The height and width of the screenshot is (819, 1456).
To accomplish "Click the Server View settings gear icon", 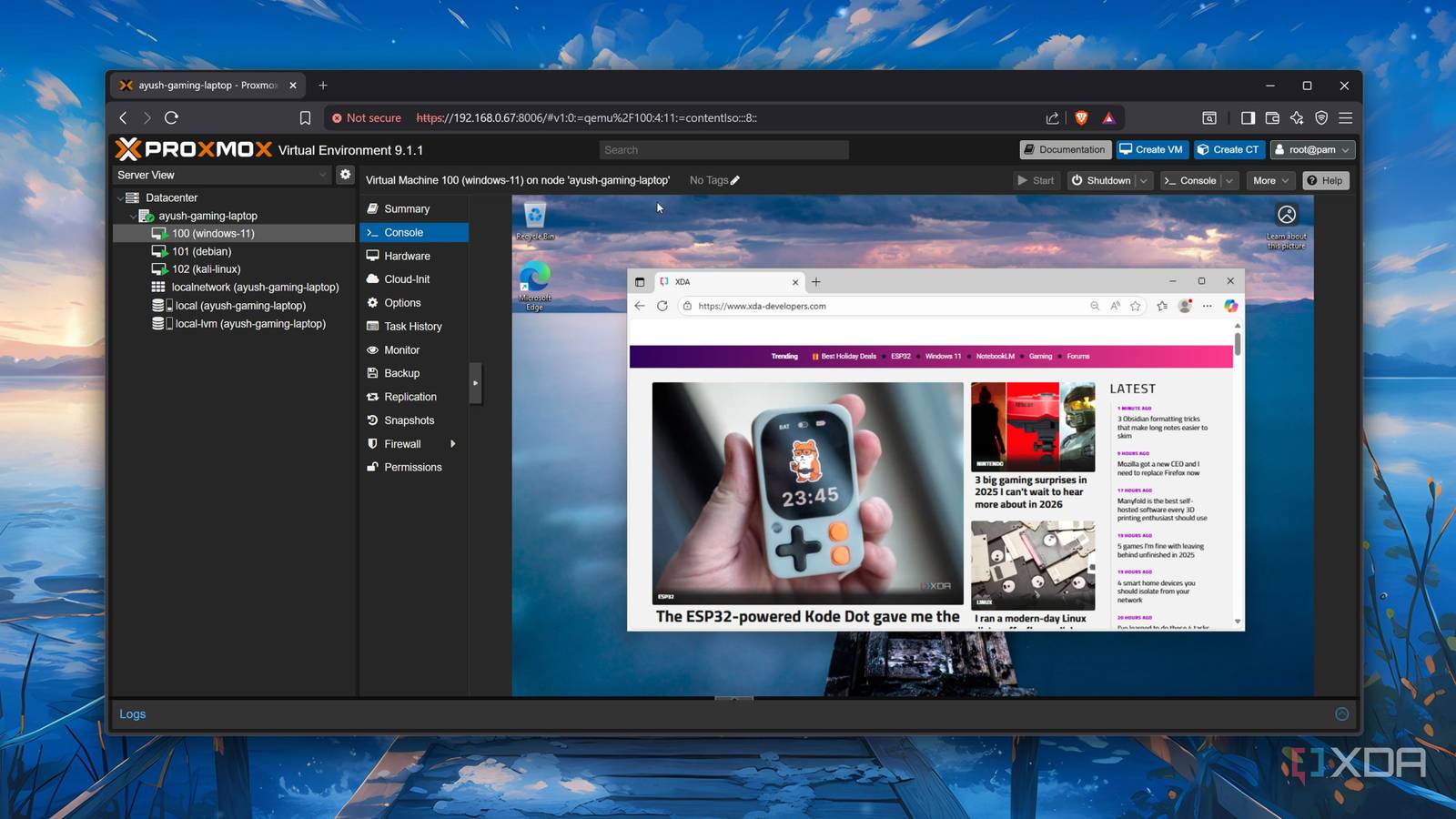I will pyautogui.click(x=345, y=174).
